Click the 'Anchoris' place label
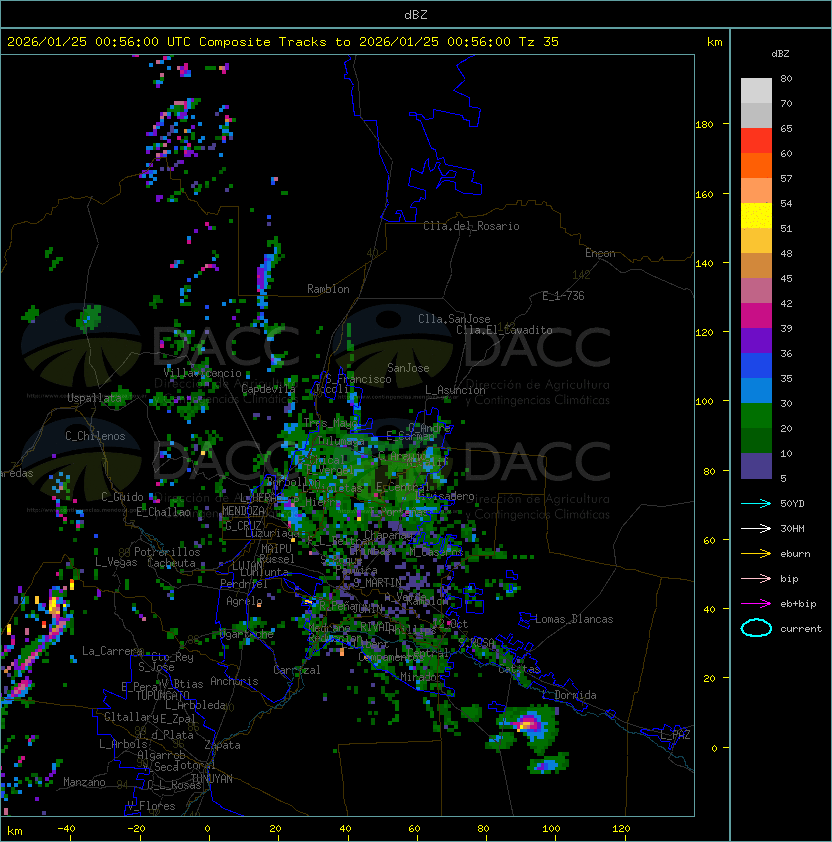The image size is (832, 842). [234, 681]
